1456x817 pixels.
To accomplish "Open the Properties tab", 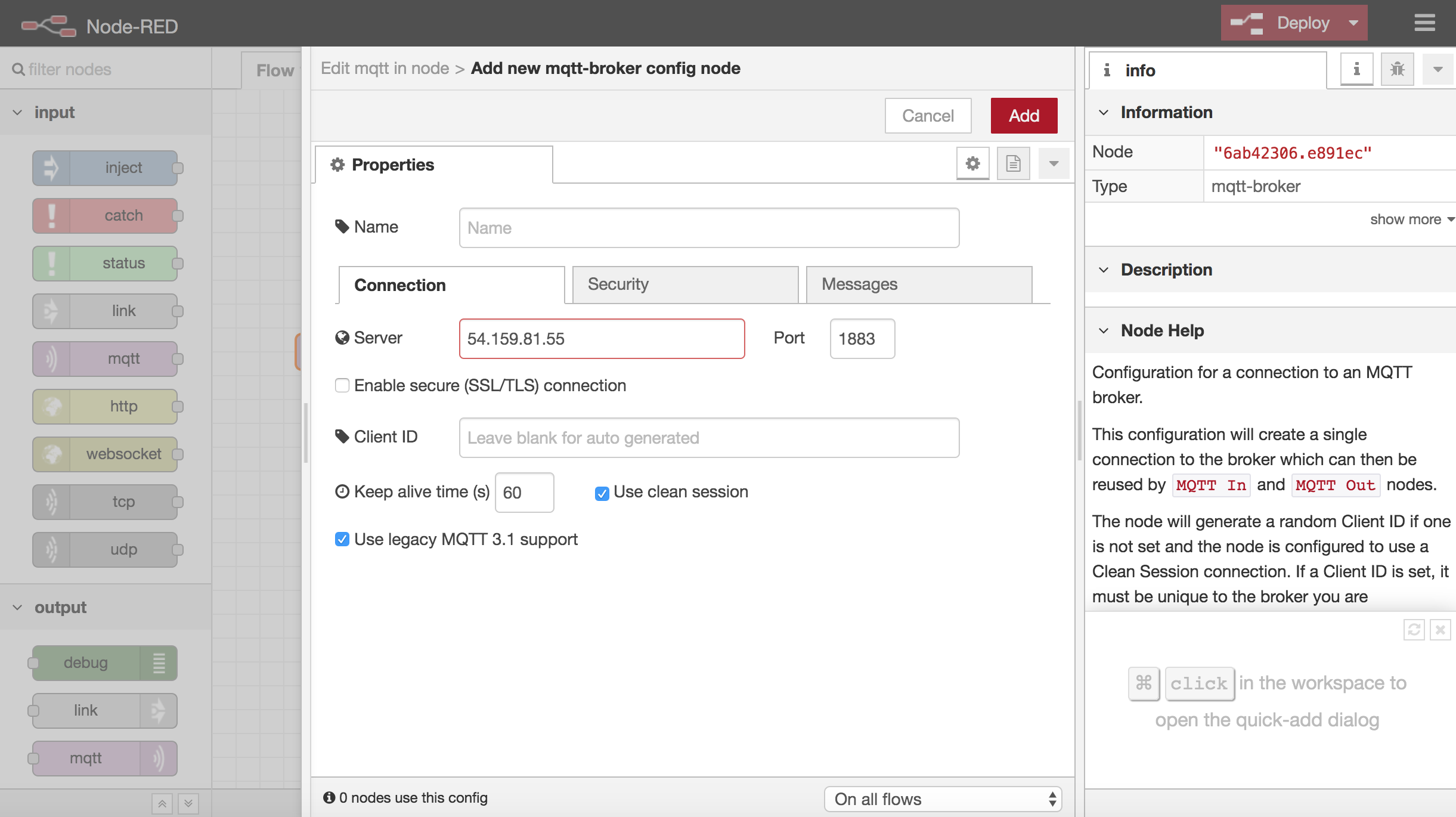I will [x=434, y=165].
